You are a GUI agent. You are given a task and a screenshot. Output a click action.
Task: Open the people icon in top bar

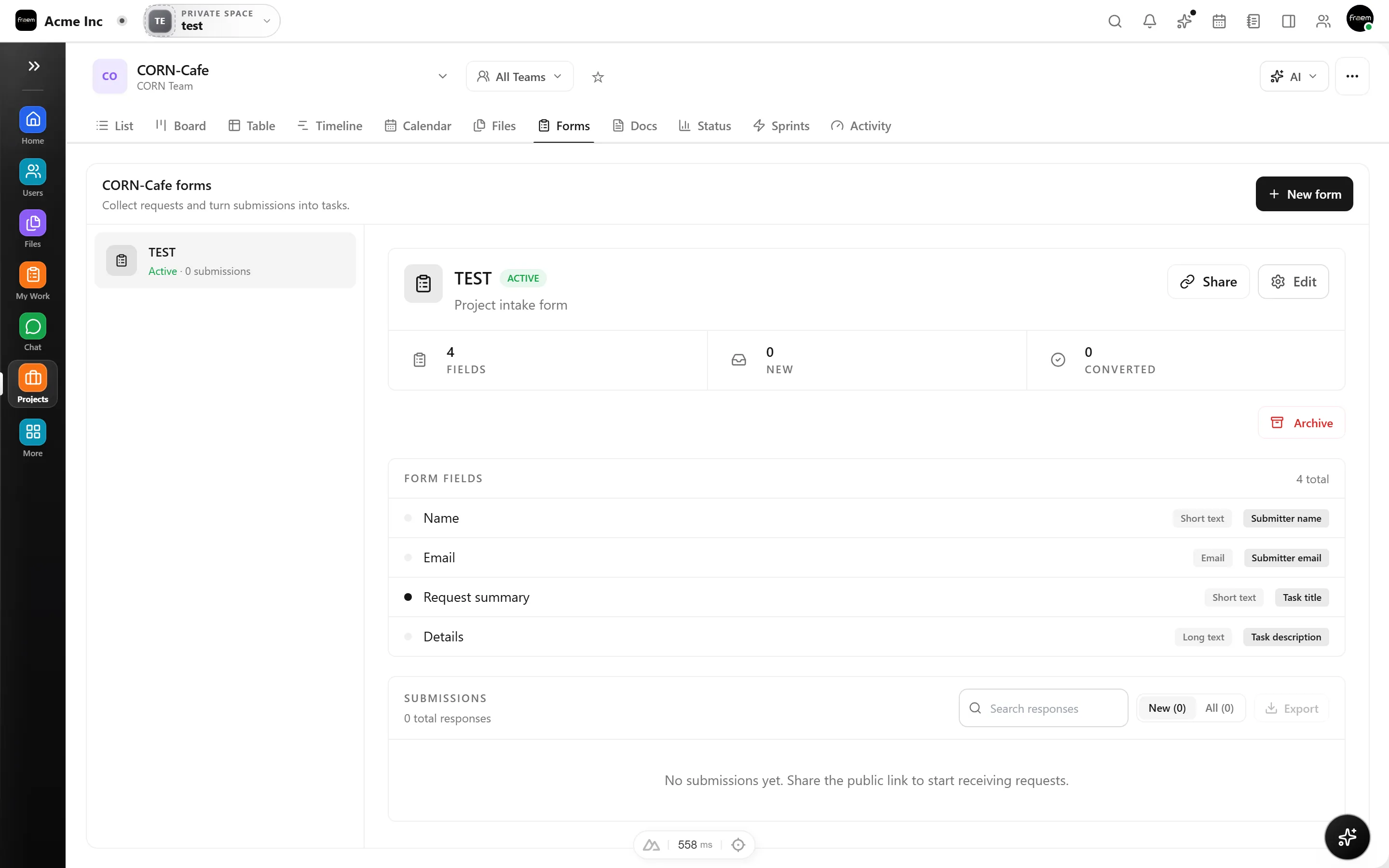pos(1323,21)
